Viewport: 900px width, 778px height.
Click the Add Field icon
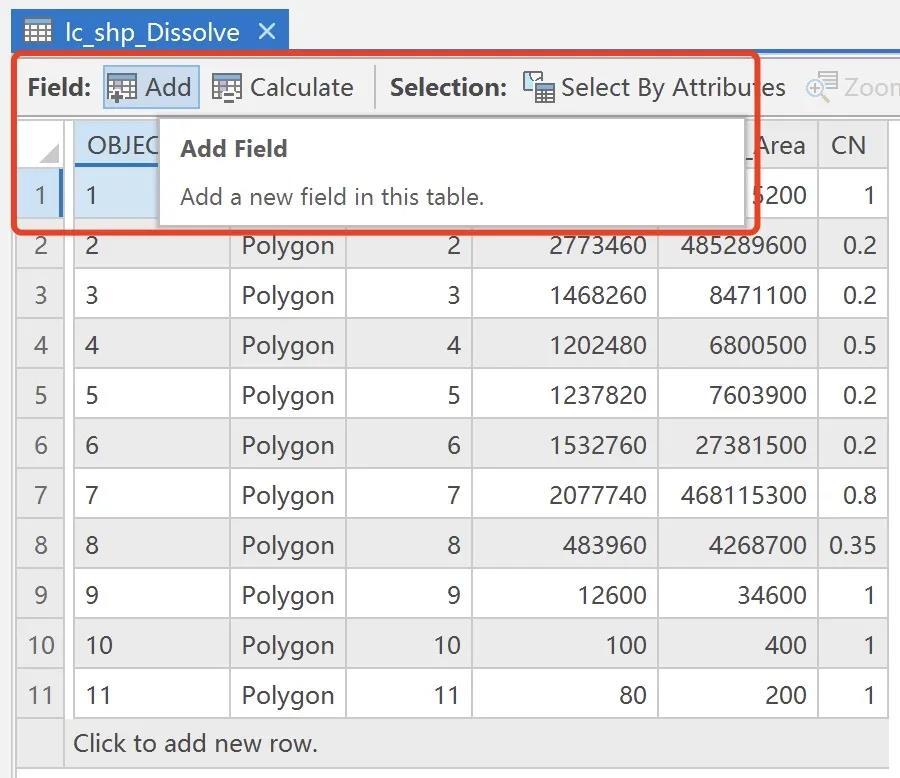[122, 88]
